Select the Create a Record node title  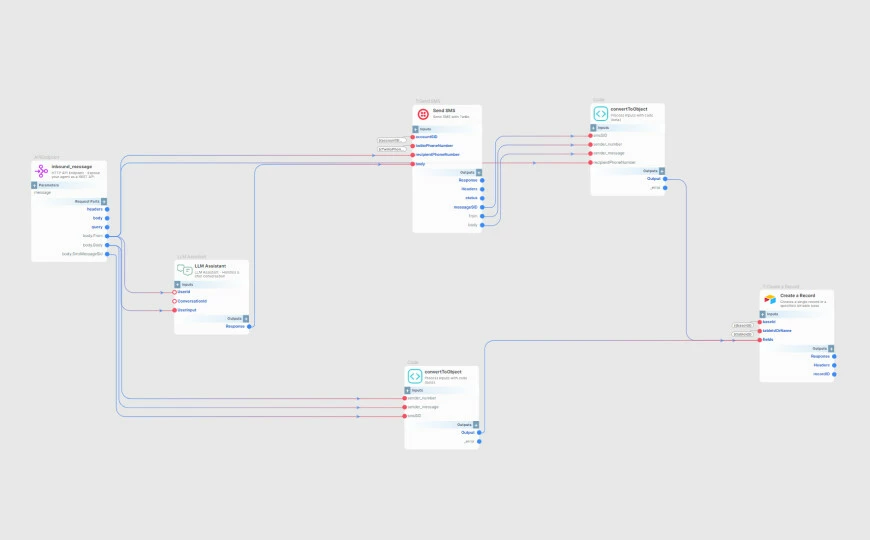coord(796,296)
